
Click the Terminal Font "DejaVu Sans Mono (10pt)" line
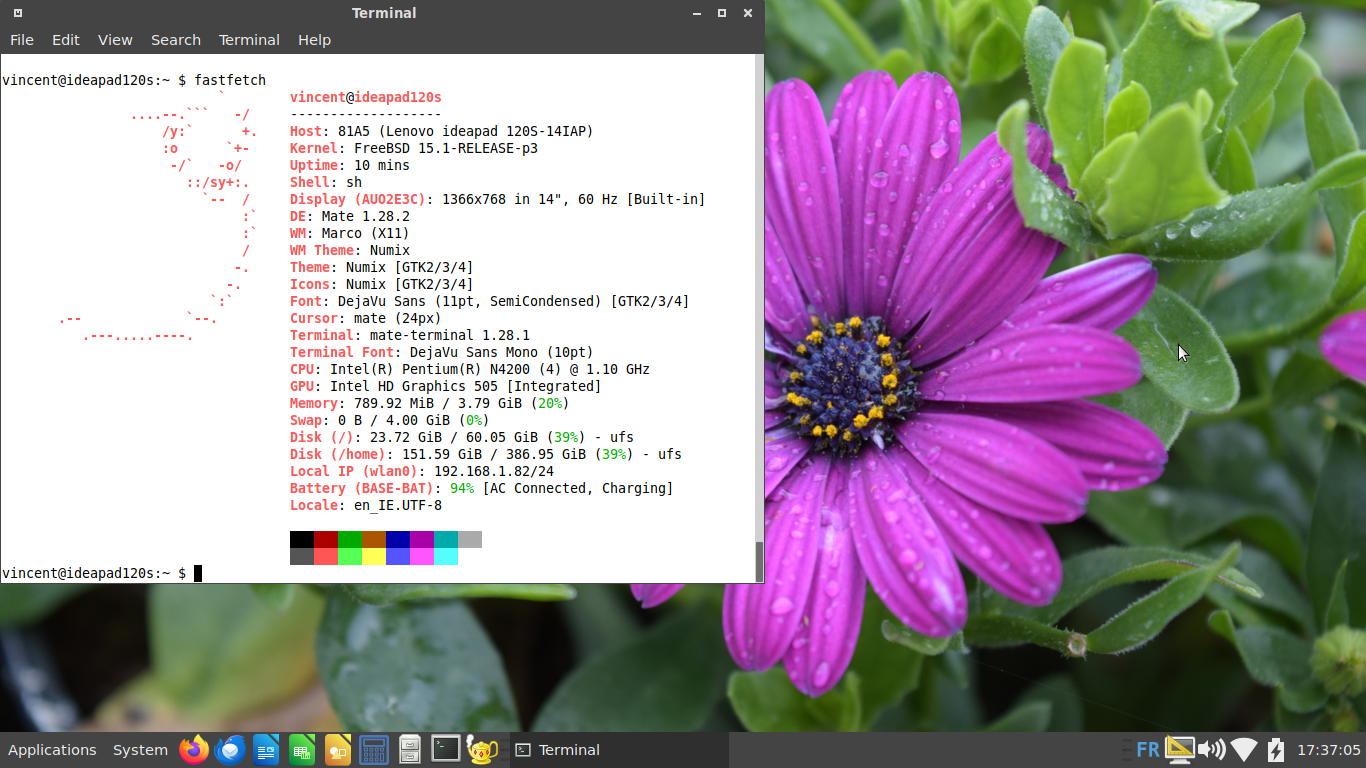(x=442, y=352)
